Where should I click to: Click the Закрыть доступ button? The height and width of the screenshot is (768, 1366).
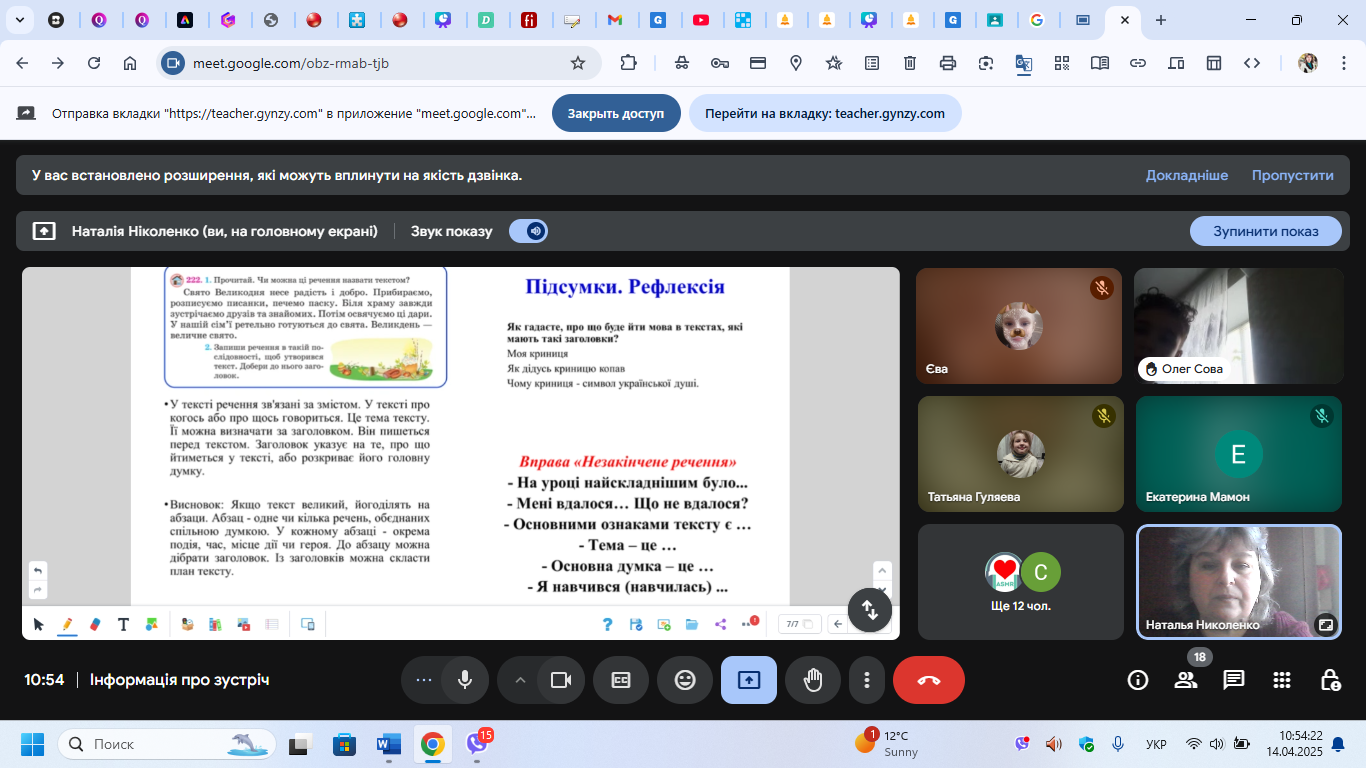[x=616, y=113]
